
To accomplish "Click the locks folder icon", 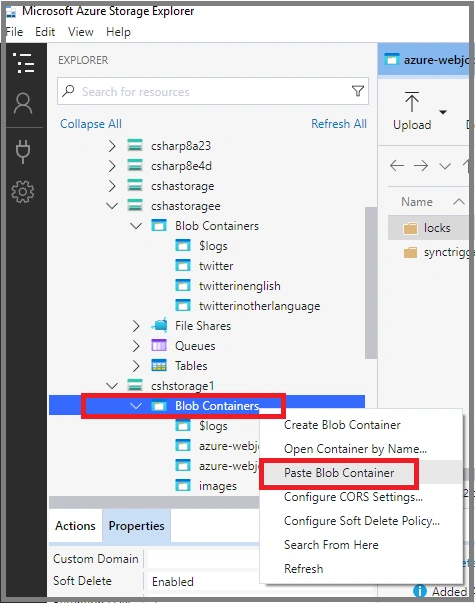I will (x=410, y=228).
